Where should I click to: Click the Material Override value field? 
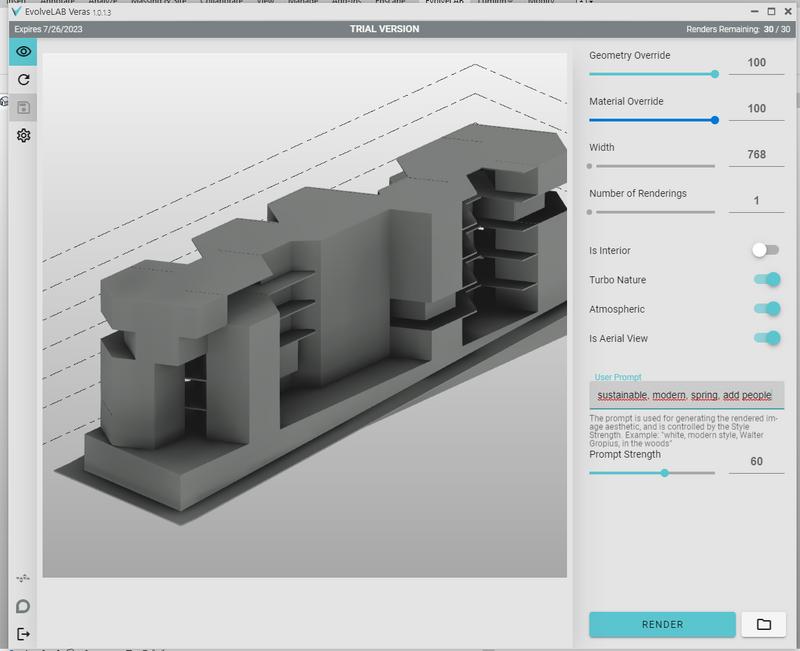(x=756, y=109)
